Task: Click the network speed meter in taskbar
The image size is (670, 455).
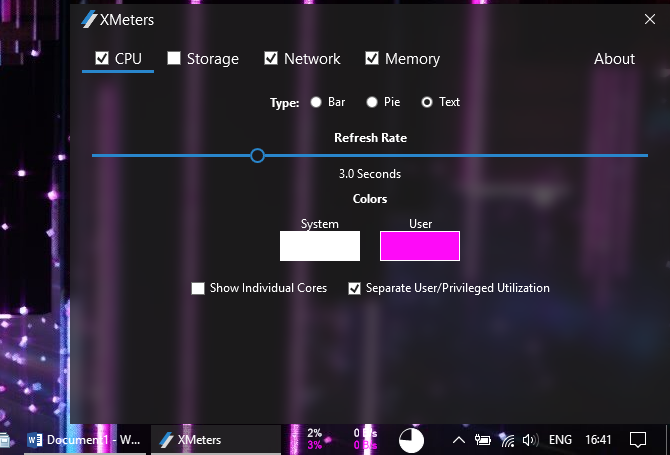Action: 365,439
